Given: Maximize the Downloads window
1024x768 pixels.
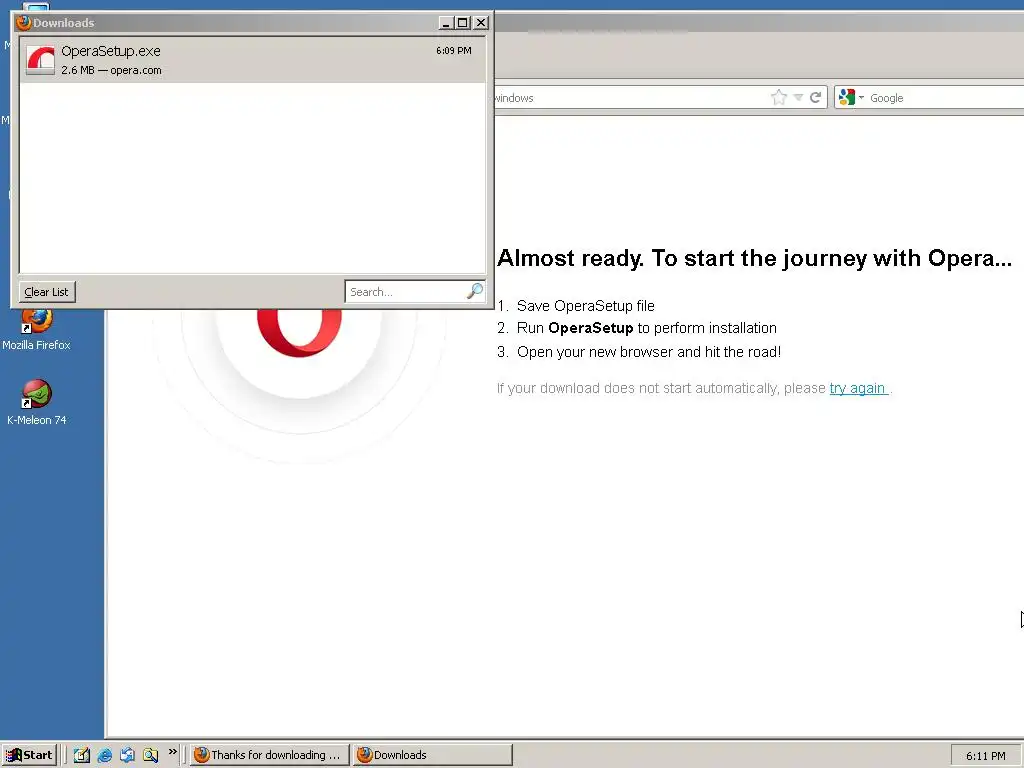Looking at the screenshot, I should [x=463, y=23].
